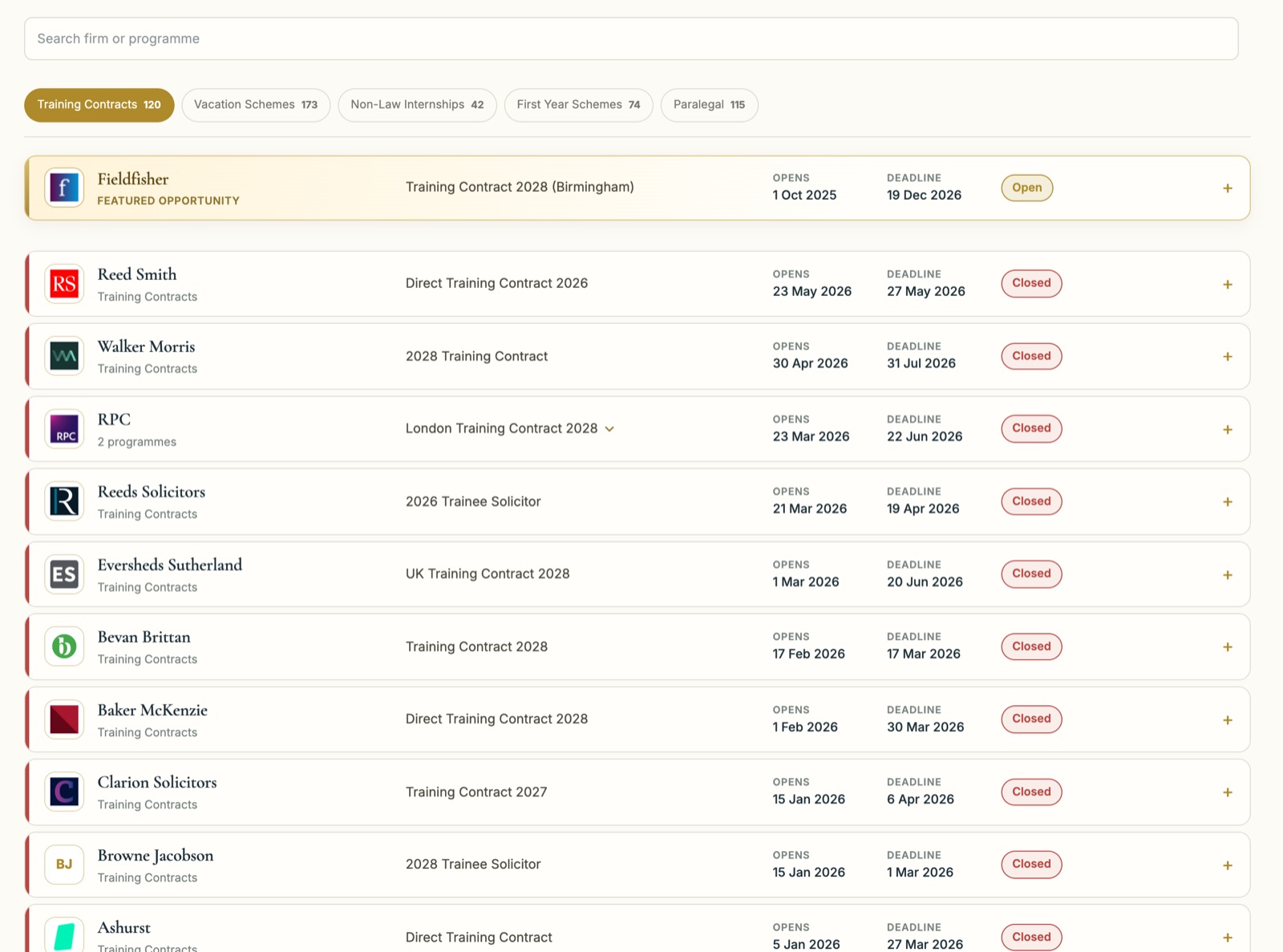Focus the Search firm or programme field
The width and height of the screenshot is (1283, 952).
coord(631,38)
